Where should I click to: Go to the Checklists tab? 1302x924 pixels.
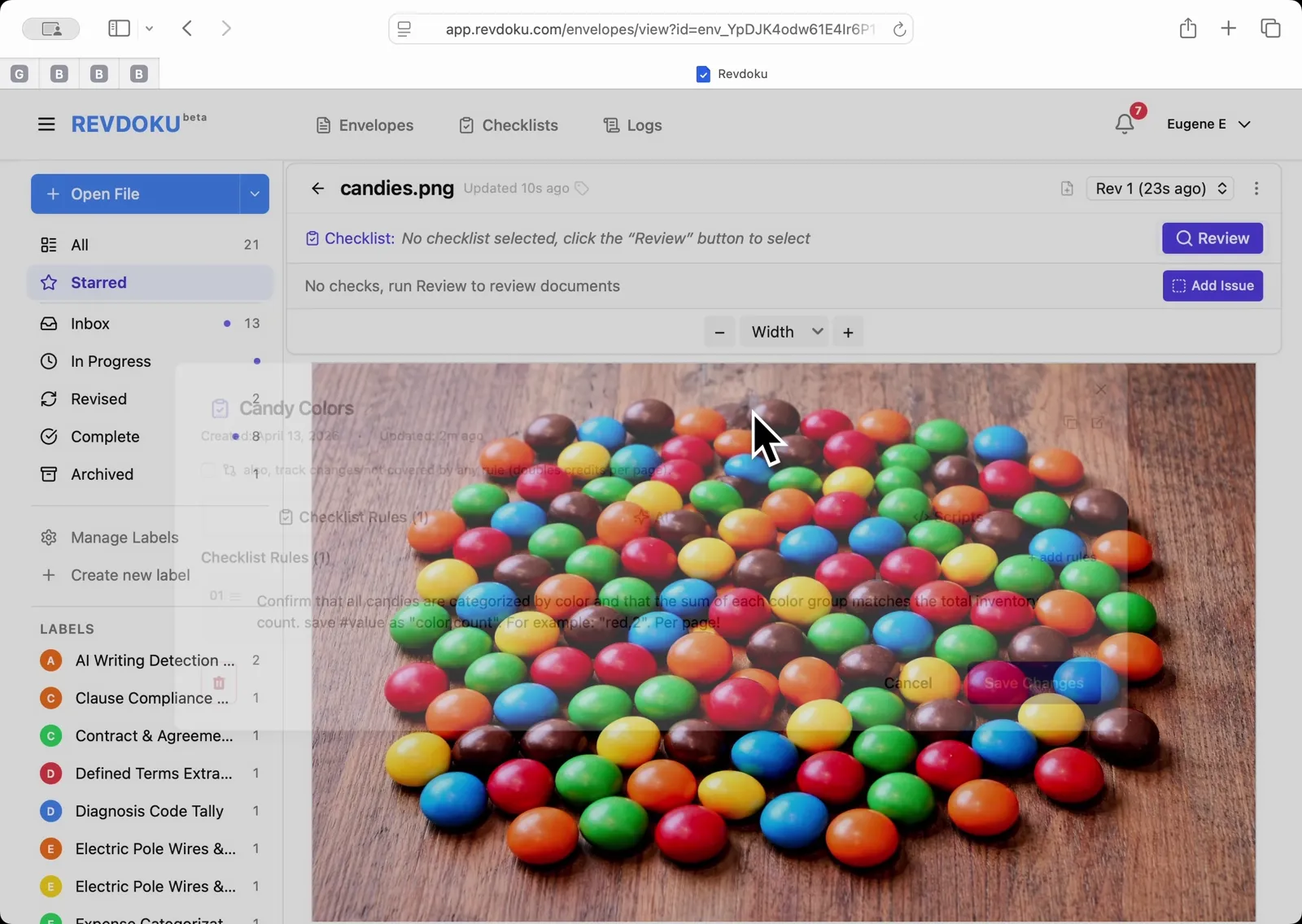tap(509, 125)
